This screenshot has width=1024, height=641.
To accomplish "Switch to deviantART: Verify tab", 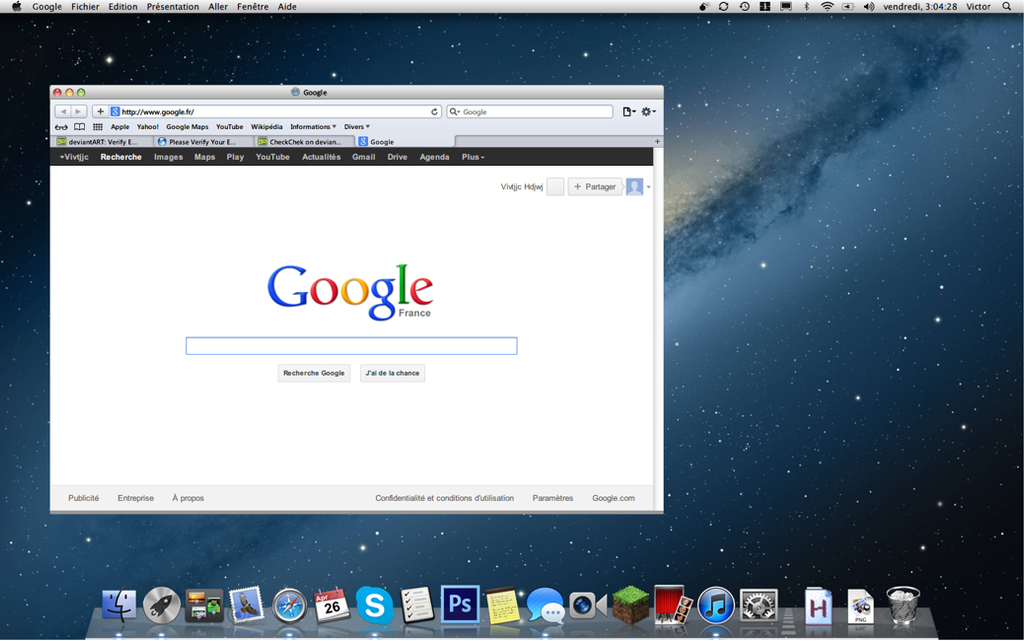I will coord(103,142).
